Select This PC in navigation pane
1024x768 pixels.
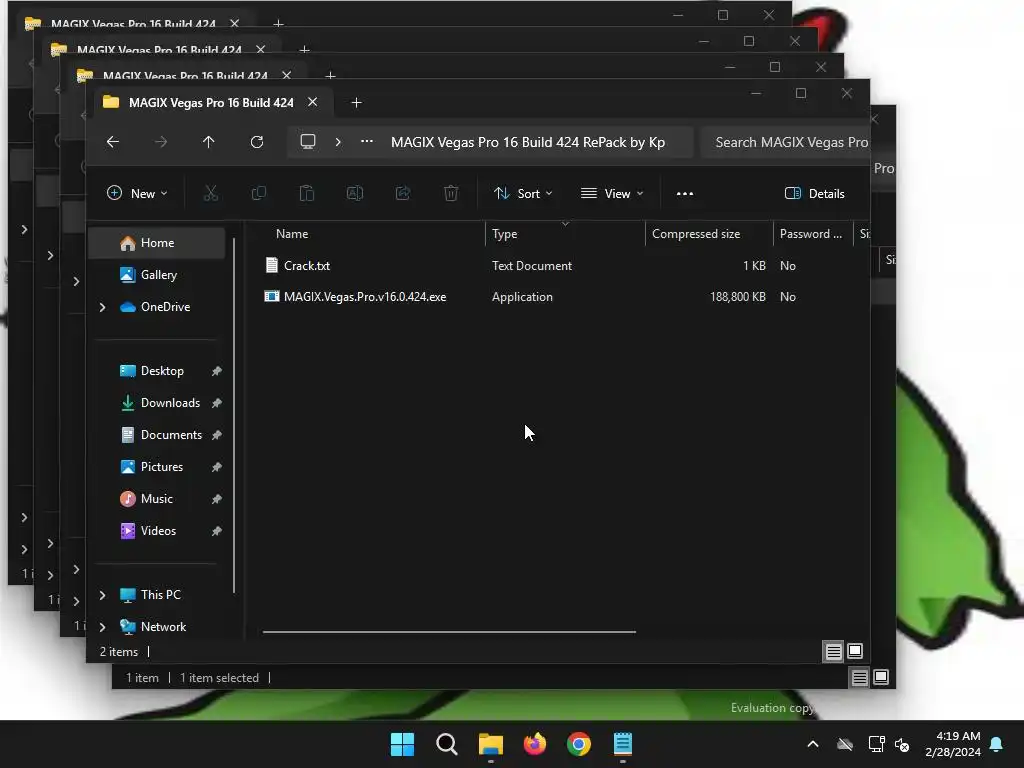coord(161,595)
